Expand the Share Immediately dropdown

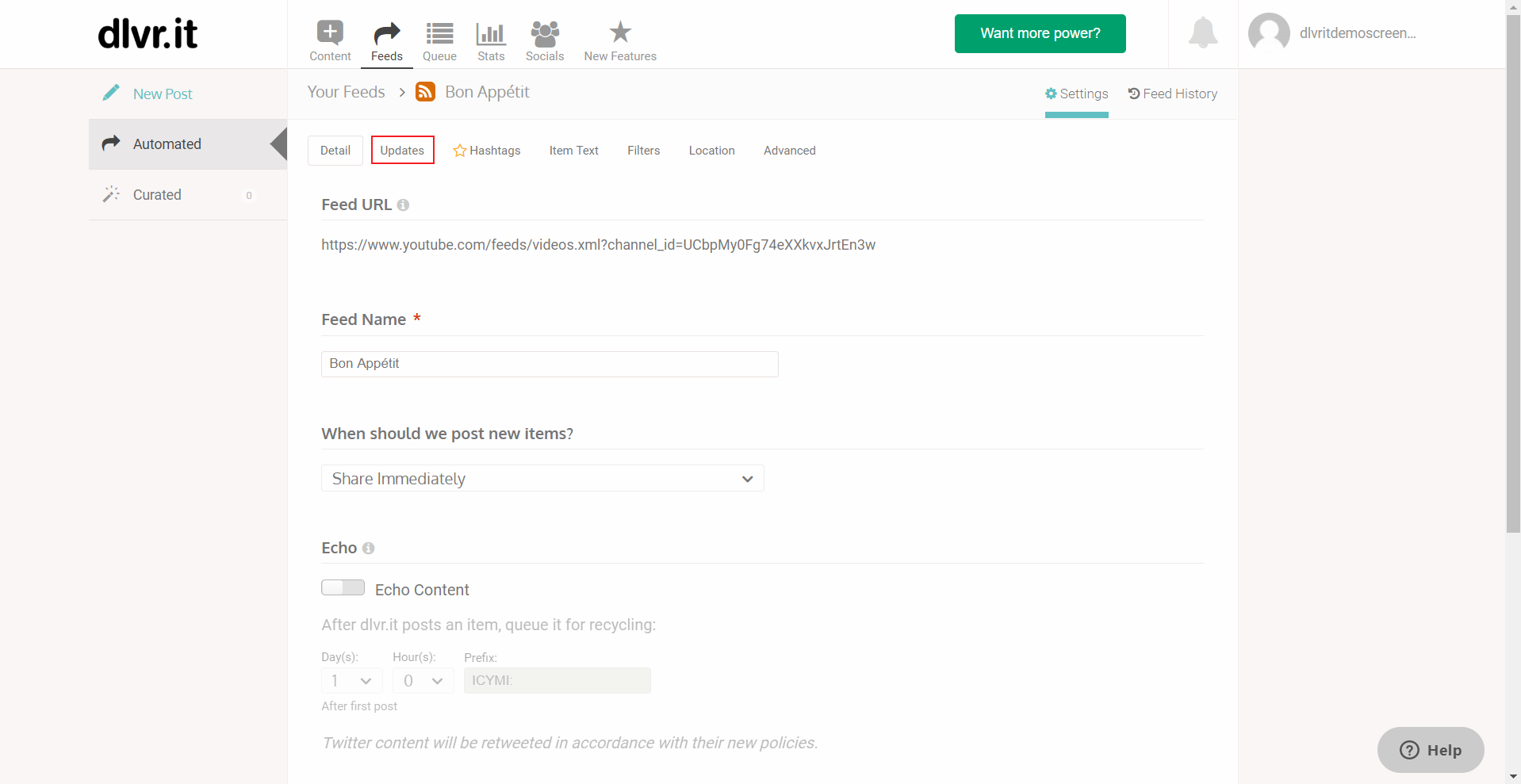542,478
